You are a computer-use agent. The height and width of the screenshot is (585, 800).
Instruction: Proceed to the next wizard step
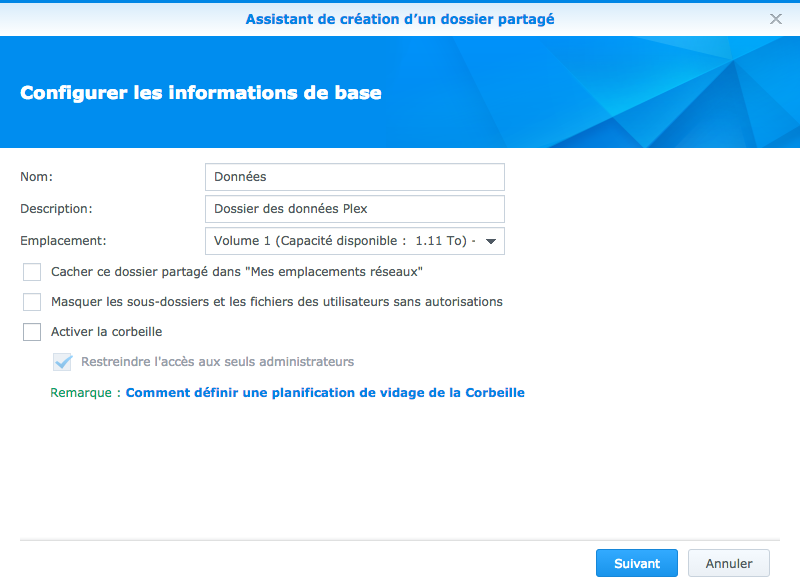(636, 563)
